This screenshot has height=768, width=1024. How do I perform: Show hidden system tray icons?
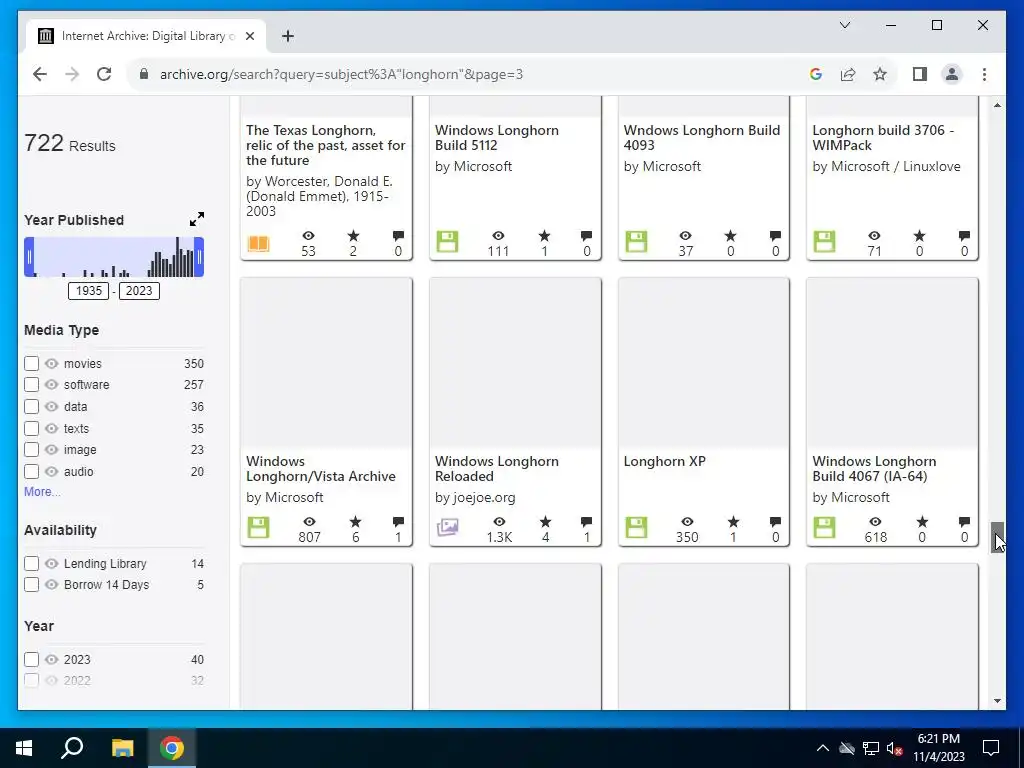[x=823, y=748]
